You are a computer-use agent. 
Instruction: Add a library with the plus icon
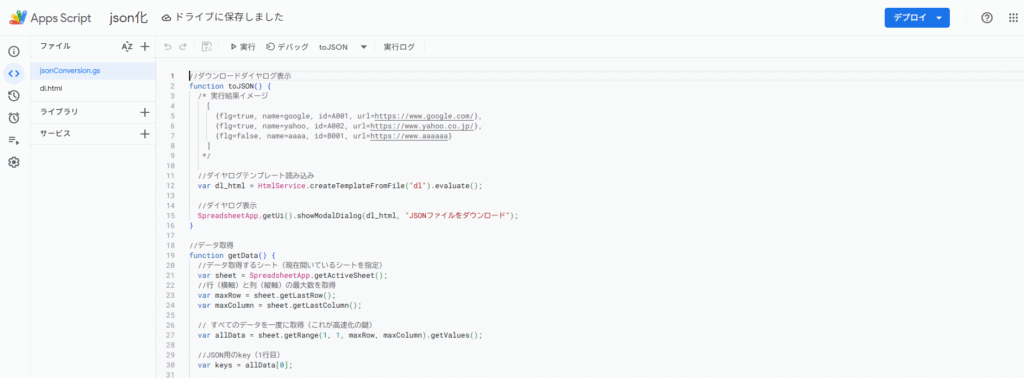(x=145, y=112)
